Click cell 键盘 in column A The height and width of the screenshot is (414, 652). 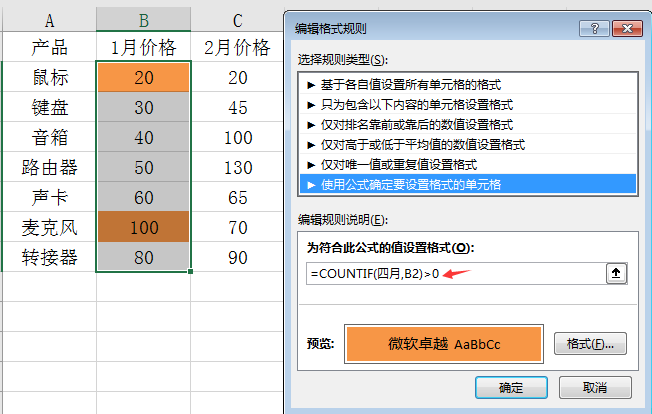[49, 107]
